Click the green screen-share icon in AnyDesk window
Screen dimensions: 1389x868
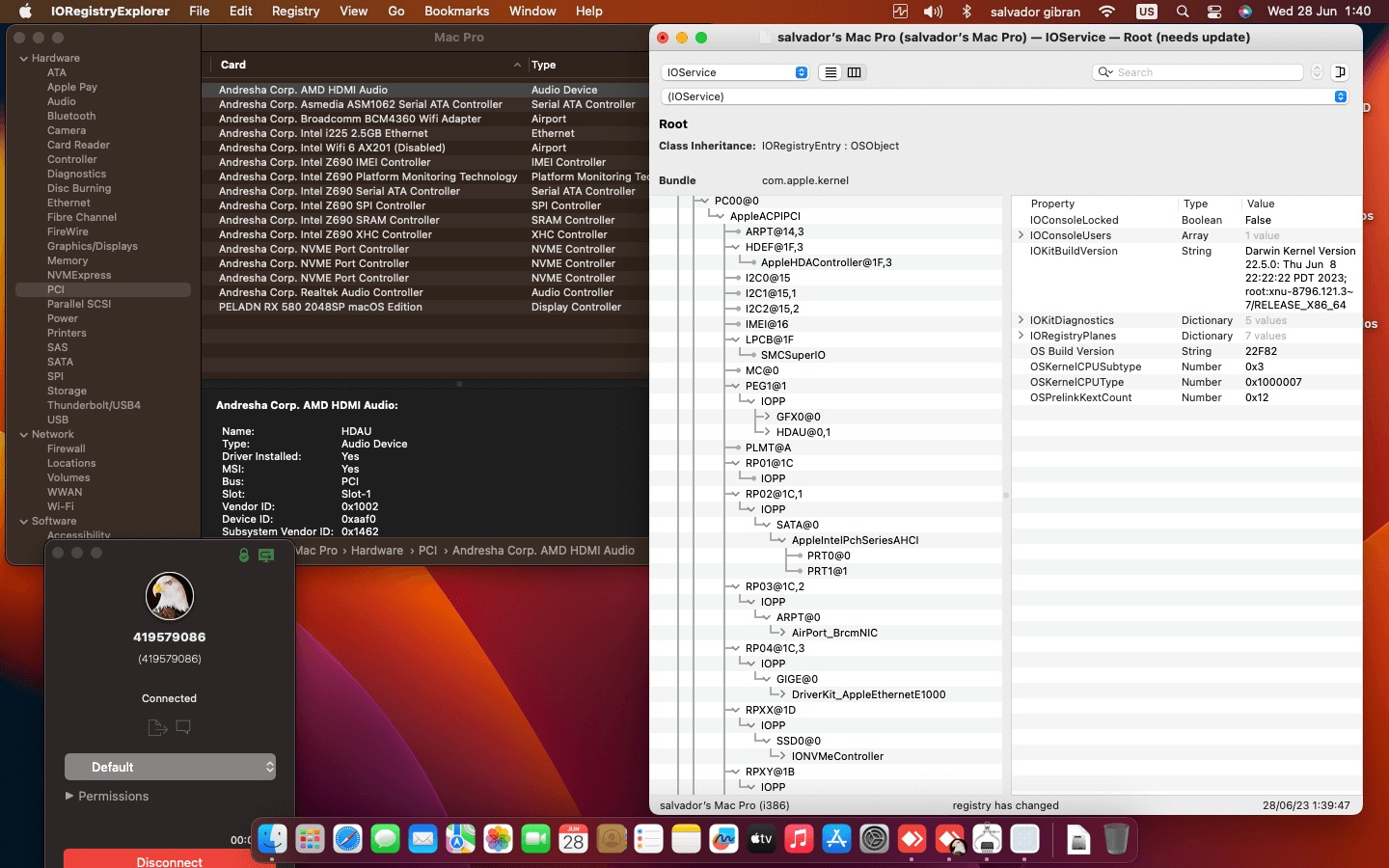[x=266, y=555]
